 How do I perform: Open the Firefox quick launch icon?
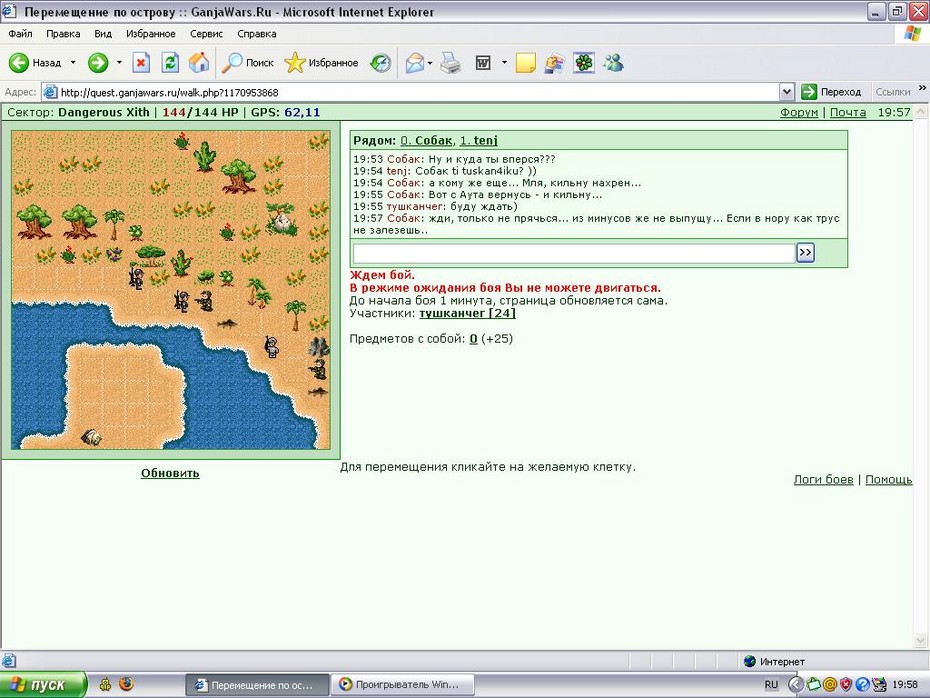click(126, 684)
